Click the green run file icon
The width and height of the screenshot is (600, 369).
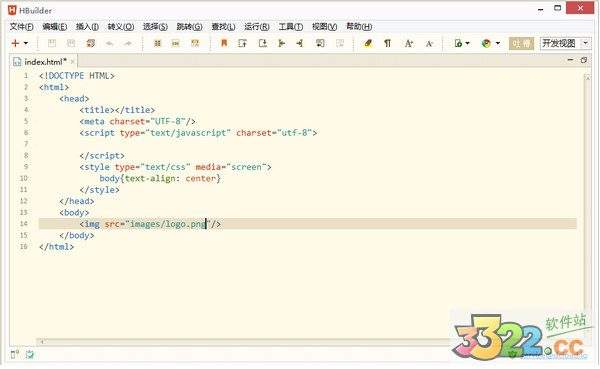click(458, 43)
